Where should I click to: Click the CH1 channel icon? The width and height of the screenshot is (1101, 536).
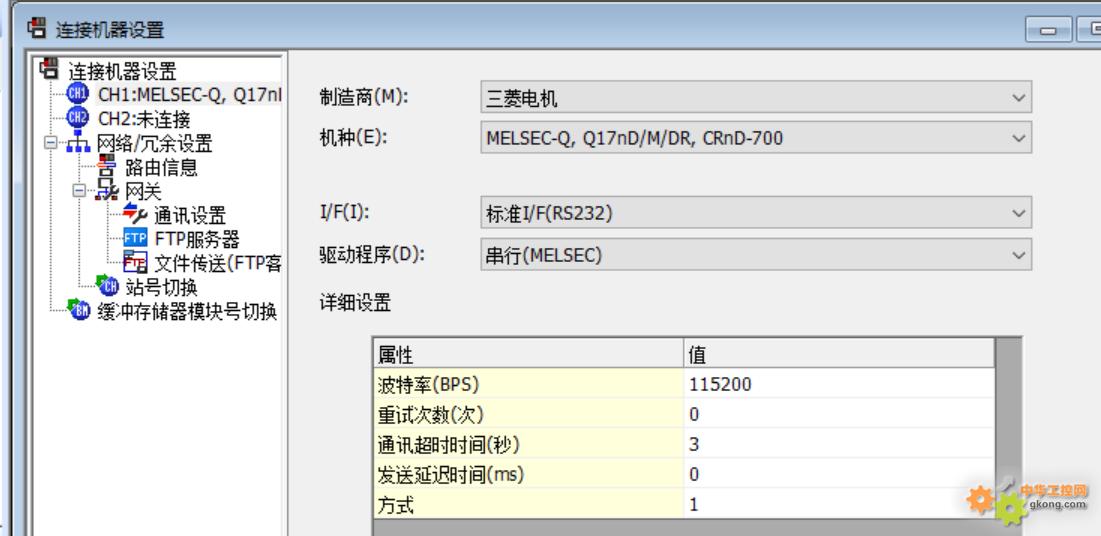(77, 93)
